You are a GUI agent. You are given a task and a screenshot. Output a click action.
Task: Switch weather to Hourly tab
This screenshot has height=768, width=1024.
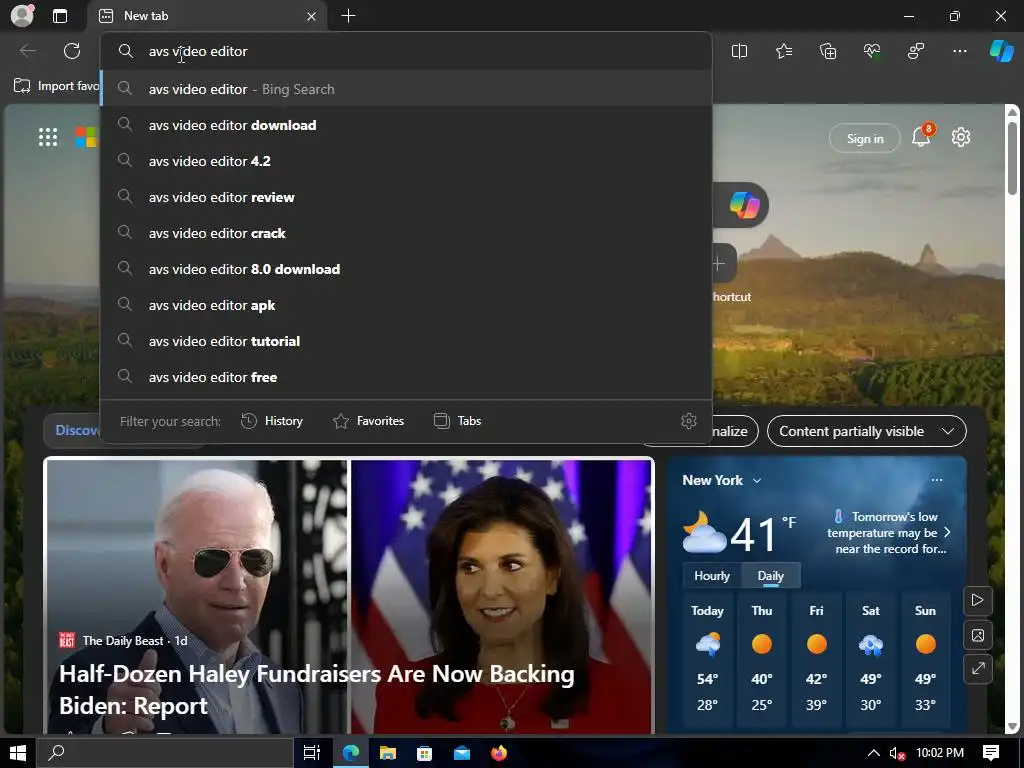(x=712, y=576)
